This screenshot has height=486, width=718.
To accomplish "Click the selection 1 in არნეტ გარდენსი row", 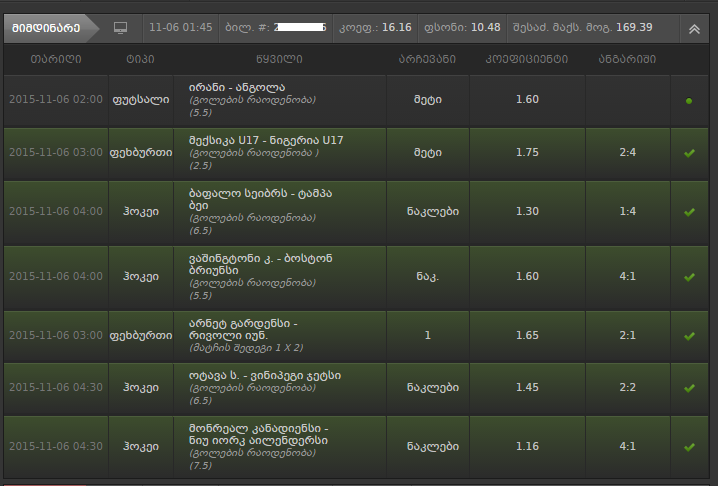I will [x=427, y=336].
